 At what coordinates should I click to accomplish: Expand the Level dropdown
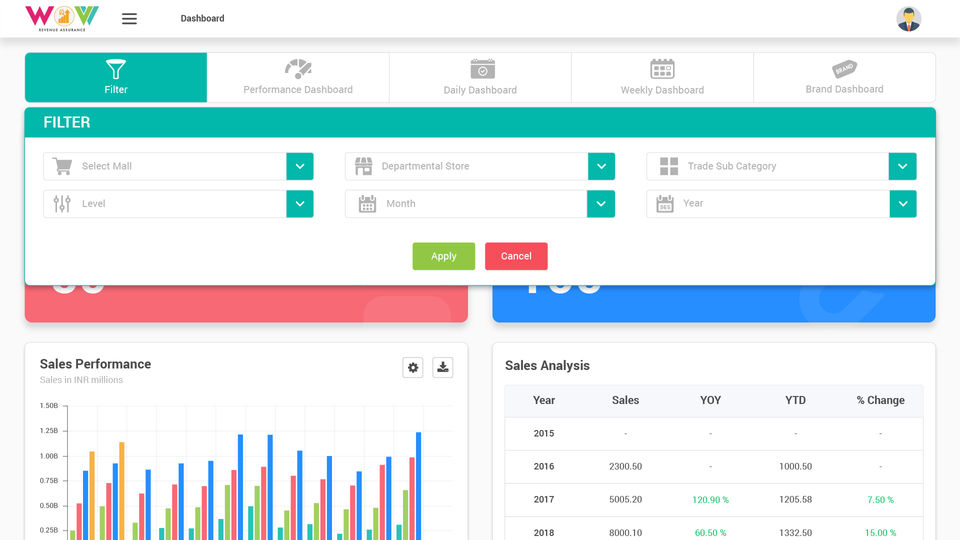click(x=299, y=204)
